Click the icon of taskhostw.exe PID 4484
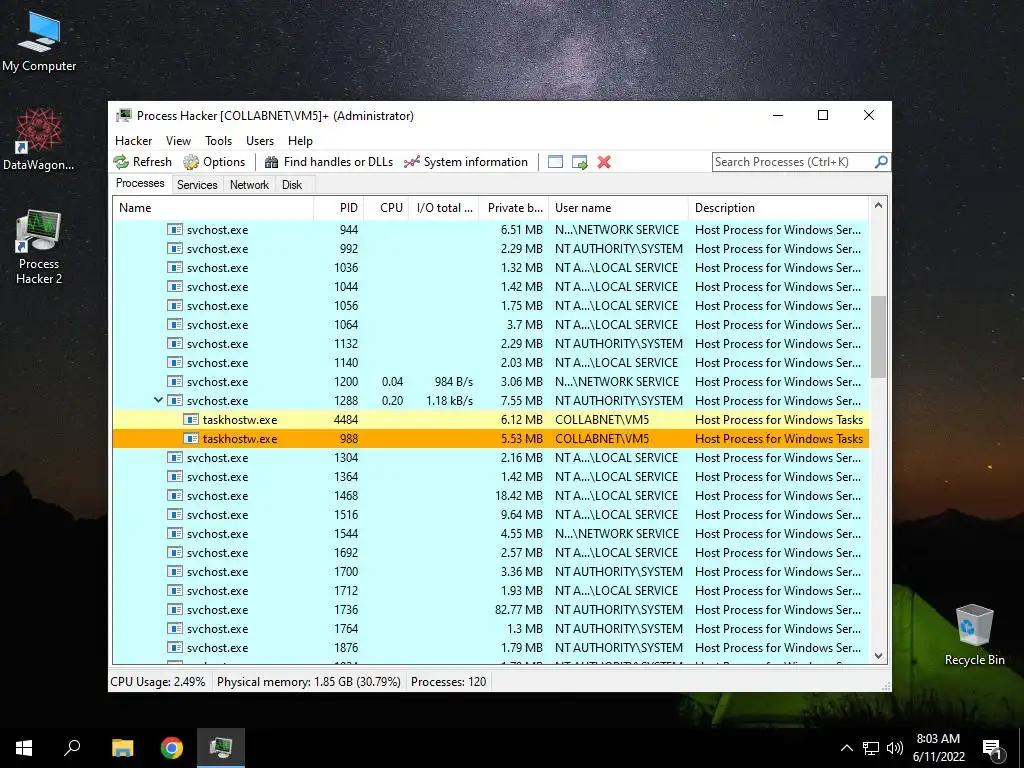Image resolution: width=1024 pixels, height=768 pixels. tap(190, 419)
